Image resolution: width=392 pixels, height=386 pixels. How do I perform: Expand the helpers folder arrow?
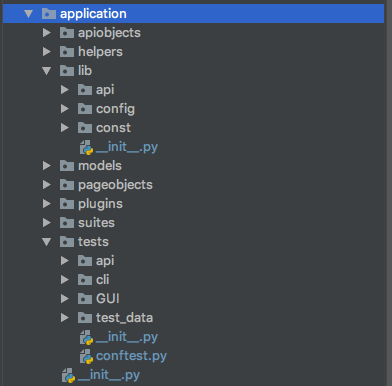47,52
